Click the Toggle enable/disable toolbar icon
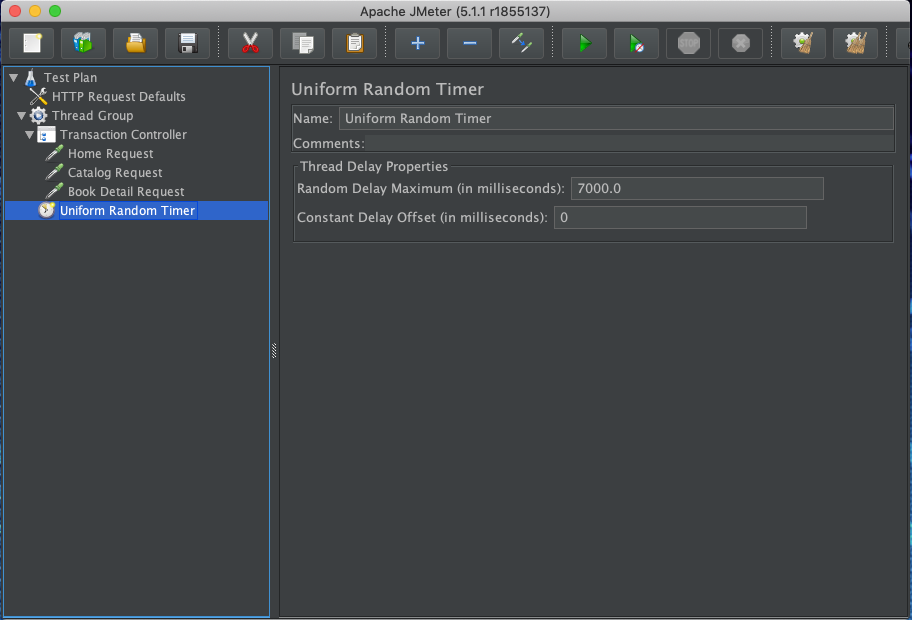This screenshot has width=912, height=620. [522, 43]
